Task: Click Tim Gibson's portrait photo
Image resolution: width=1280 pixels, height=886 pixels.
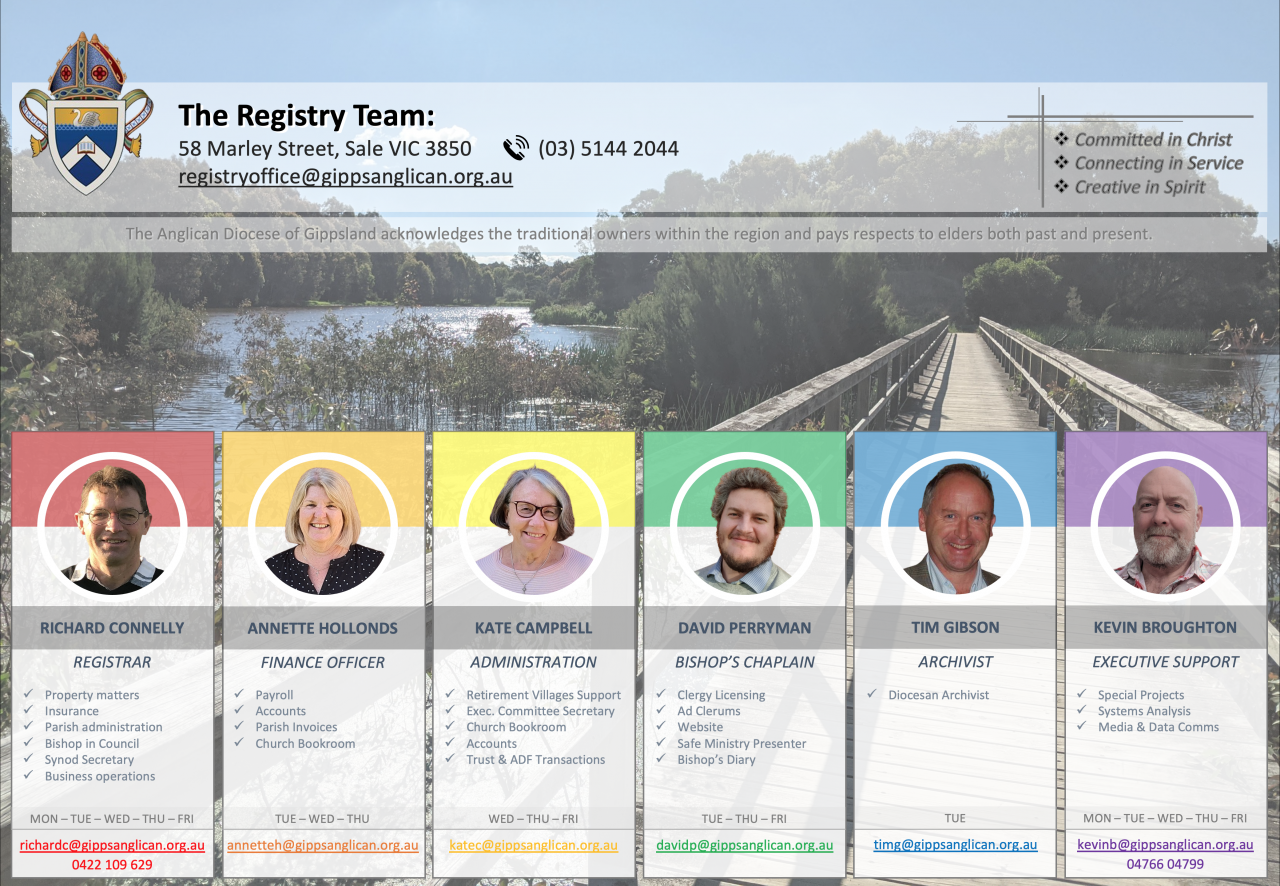Action: (955, 526)
